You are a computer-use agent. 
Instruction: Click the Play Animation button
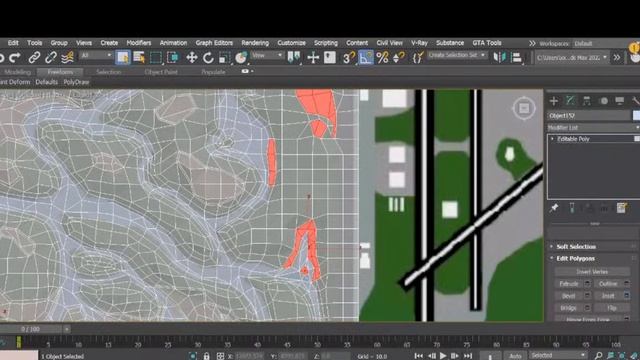pyautogui.click(x=443, y=356)
